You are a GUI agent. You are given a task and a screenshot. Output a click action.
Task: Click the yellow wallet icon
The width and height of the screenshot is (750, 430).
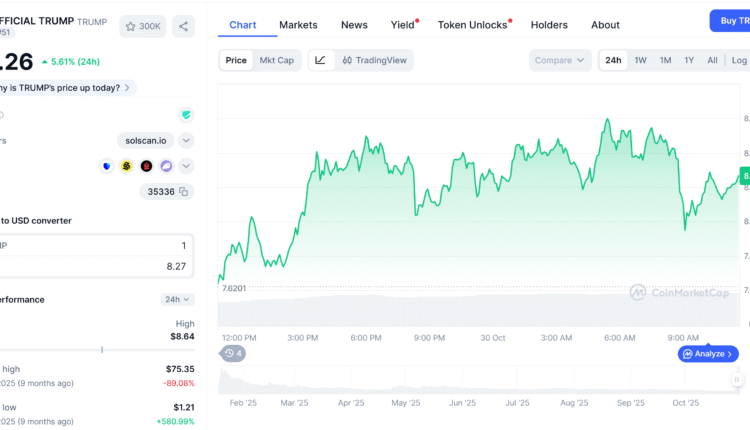(x=127, y=166)
